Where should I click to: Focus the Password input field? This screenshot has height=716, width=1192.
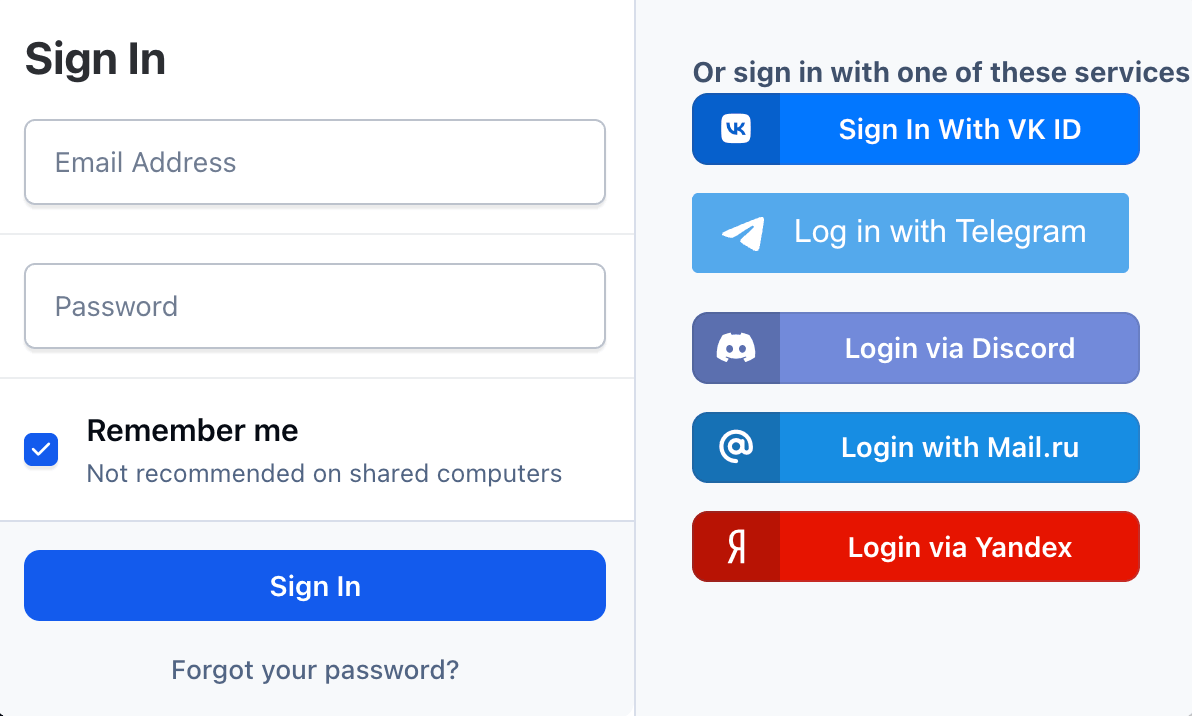point(315,306)
